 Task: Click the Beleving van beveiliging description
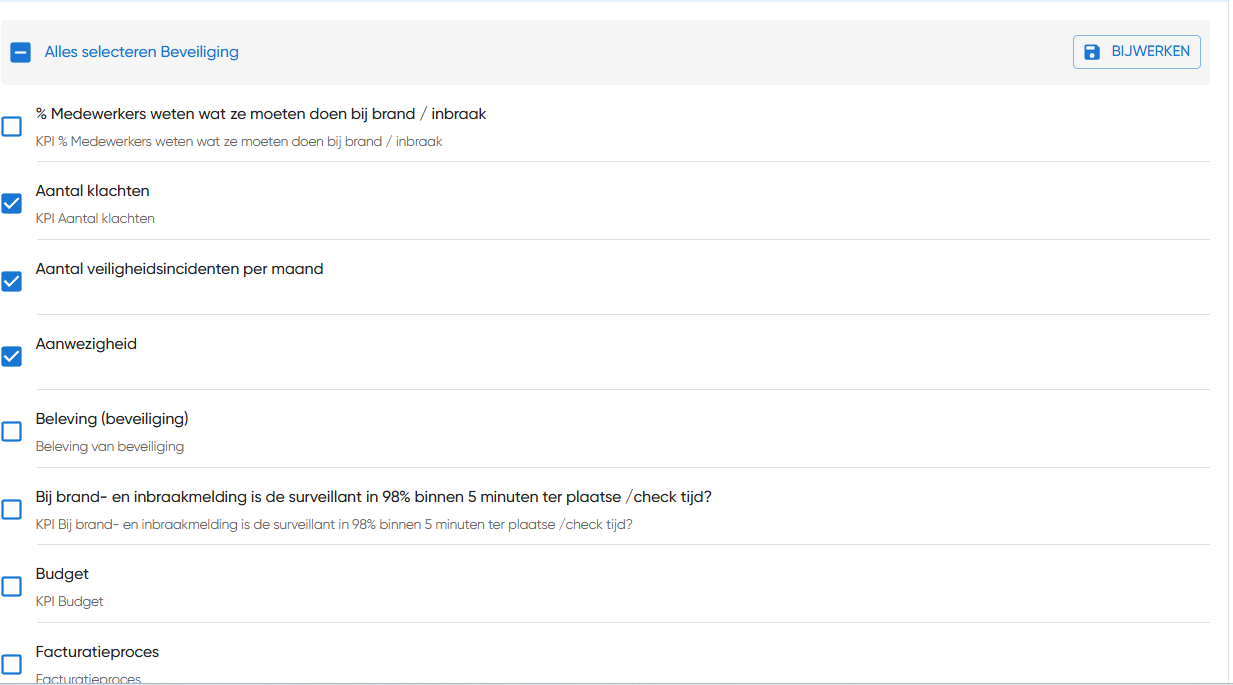pyautogui.click(x=110, y=447)
